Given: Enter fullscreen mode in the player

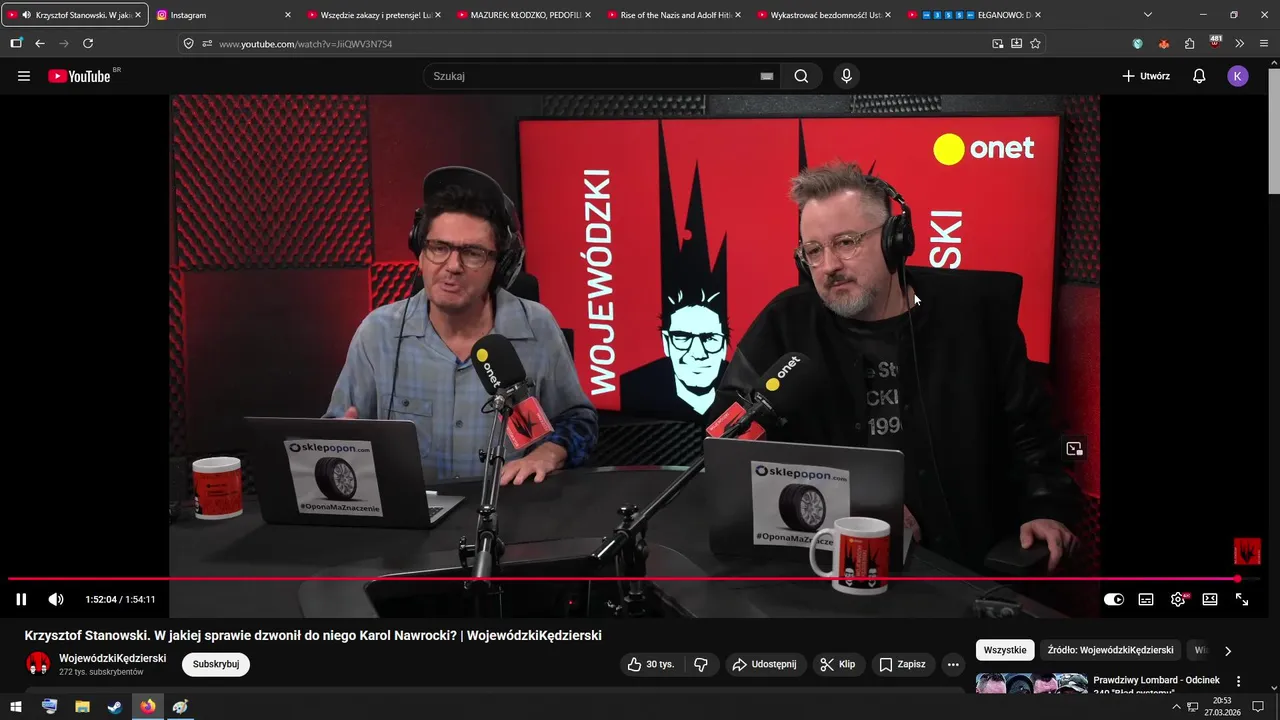Looking at the screenshot, I should pos(1242,599).
